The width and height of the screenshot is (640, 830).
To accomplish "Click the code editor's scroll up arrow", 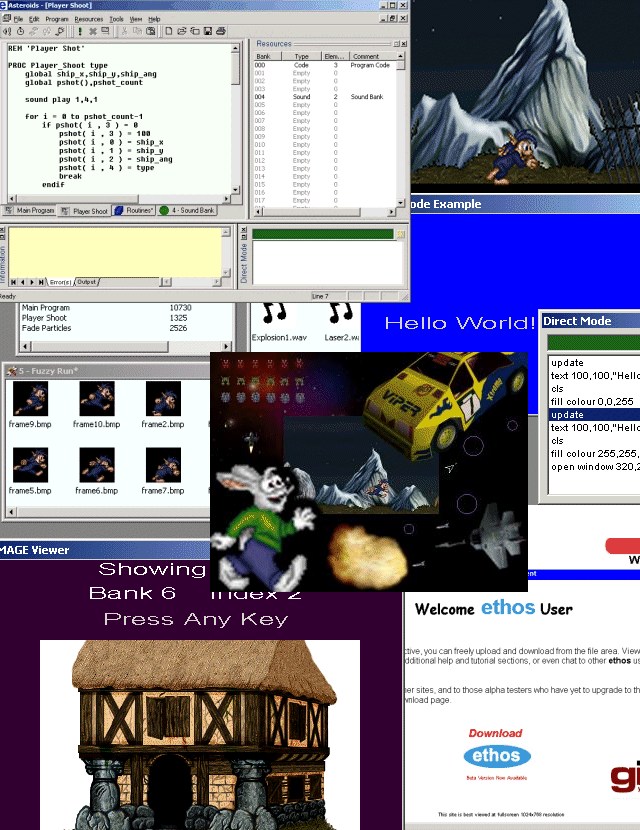I will coord(235,48).
